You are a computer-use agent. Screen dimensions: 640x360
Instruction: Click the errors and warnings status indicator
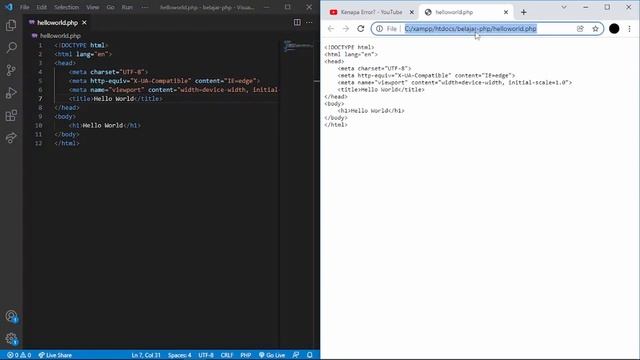coord(19,355)
